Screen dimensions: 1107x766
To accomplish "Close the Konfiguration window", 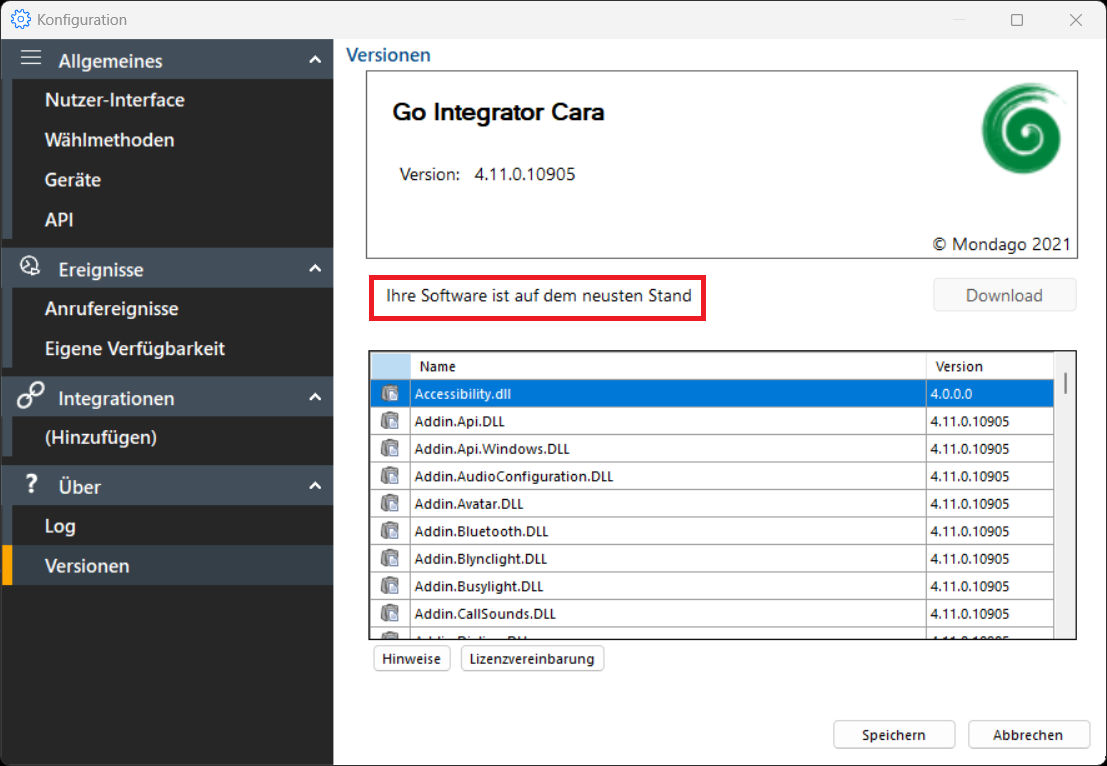I will click(x=1075, y=20).
